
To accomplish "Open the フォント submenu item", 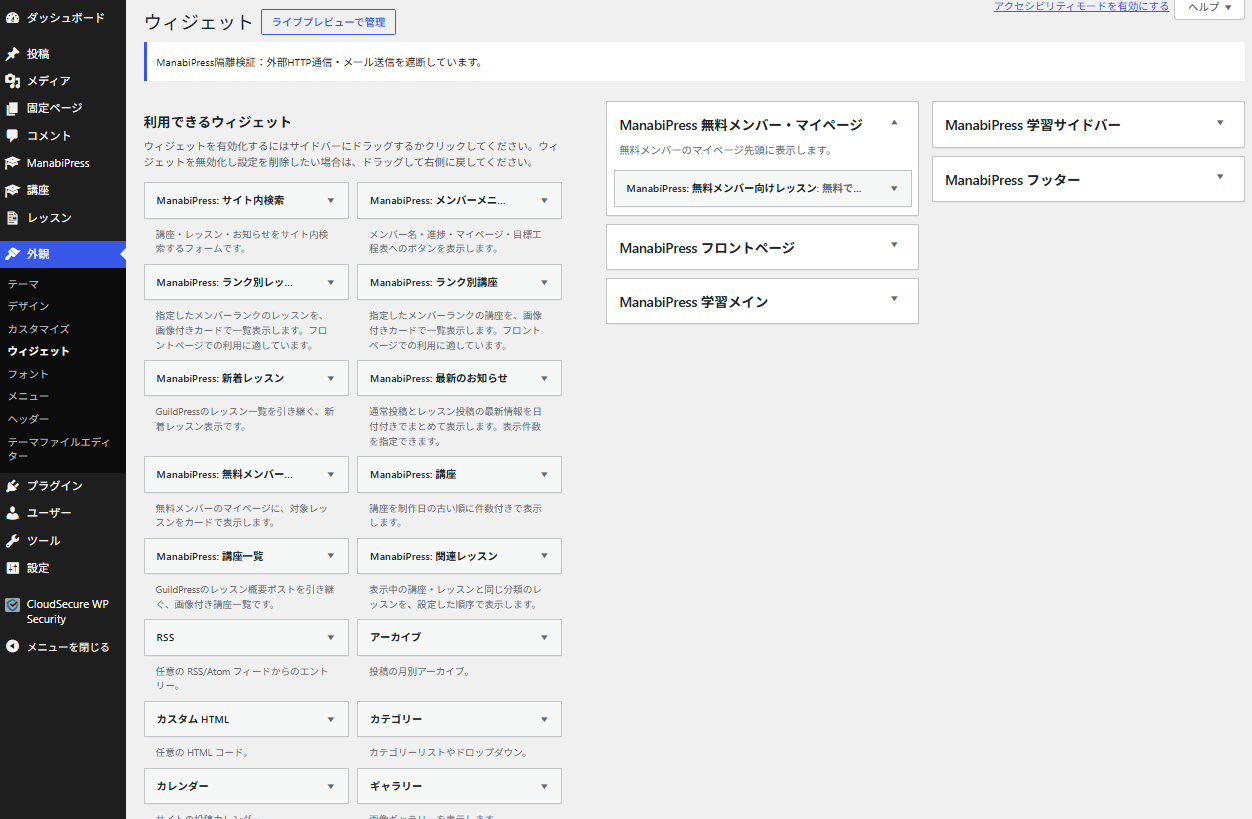I will pyautogui.click(x=28, y=374).
